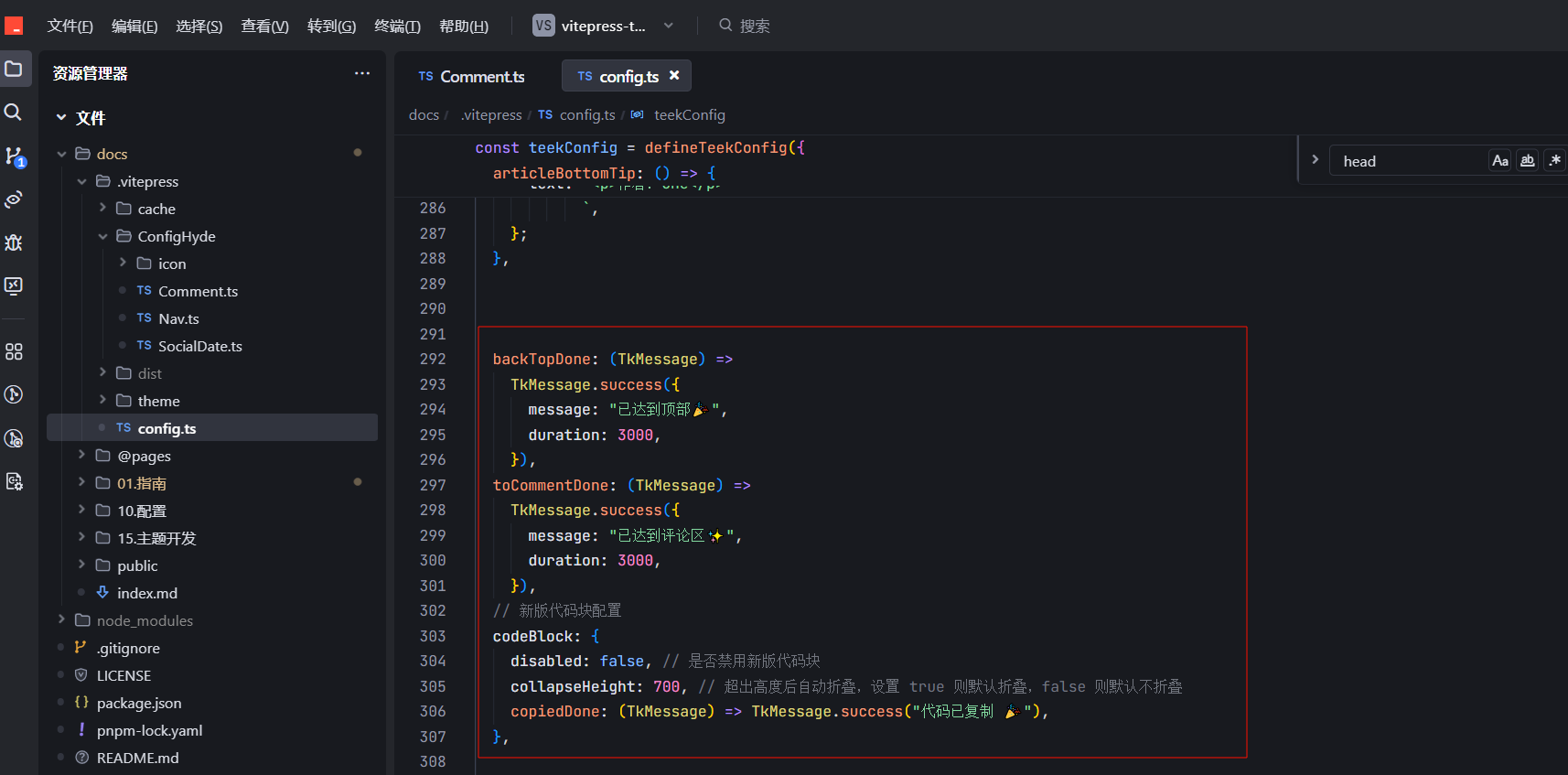
Task: Expand the cache folder
Action: (x=102, y=209)
